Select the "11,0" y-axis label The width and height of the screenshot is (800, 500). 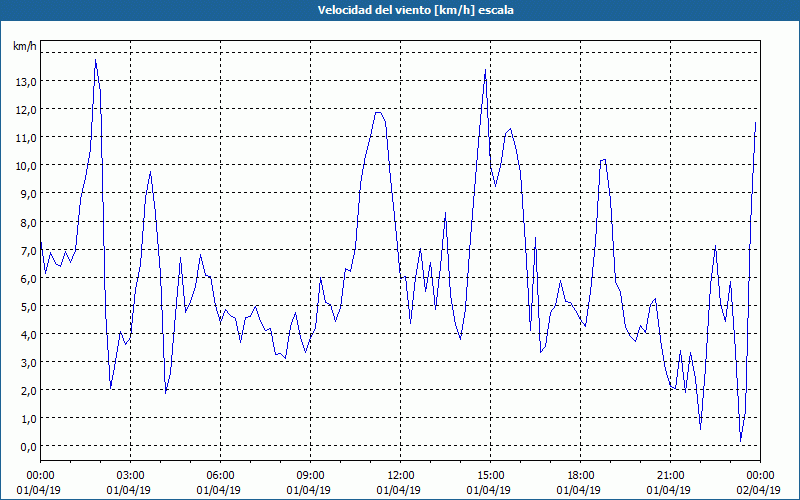(x=24, y=137)
